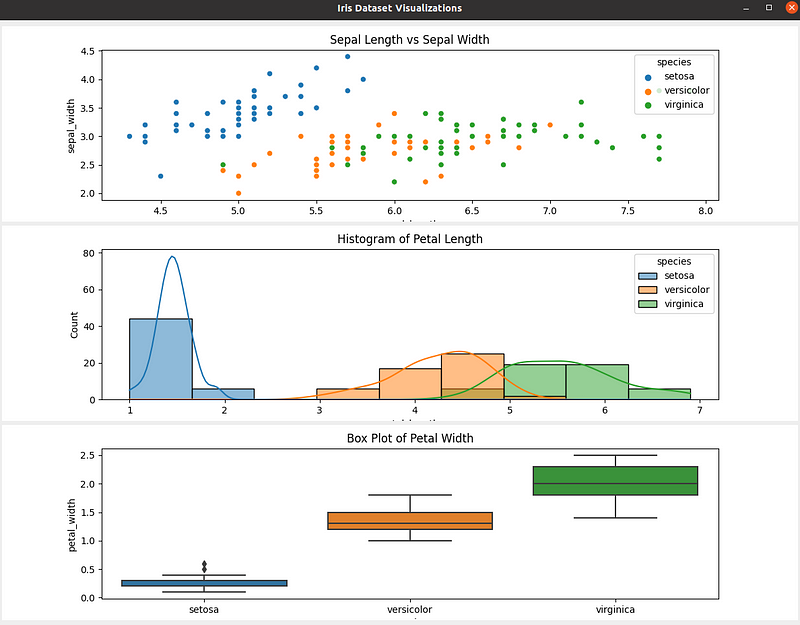Select 'setosa' label in the scatter plot legend
Viewport: 800px width, 625px height.
click(x=679, y=77)
